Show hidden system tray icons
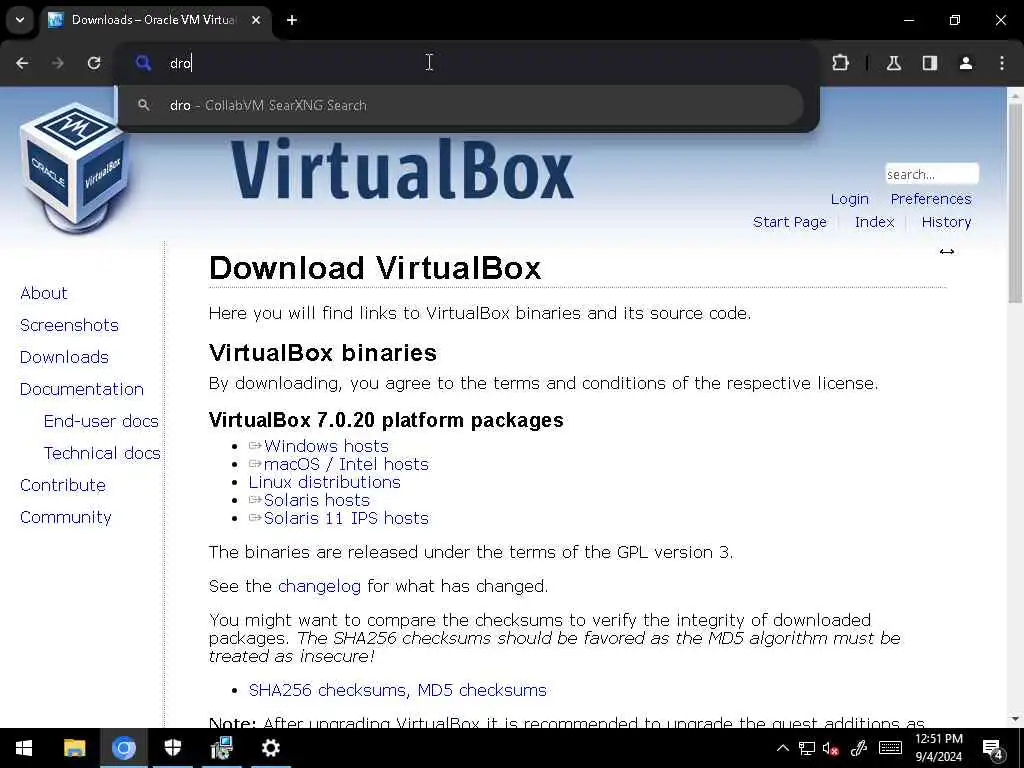Screen dimensions: 1024x768 [x=782, y=748]
